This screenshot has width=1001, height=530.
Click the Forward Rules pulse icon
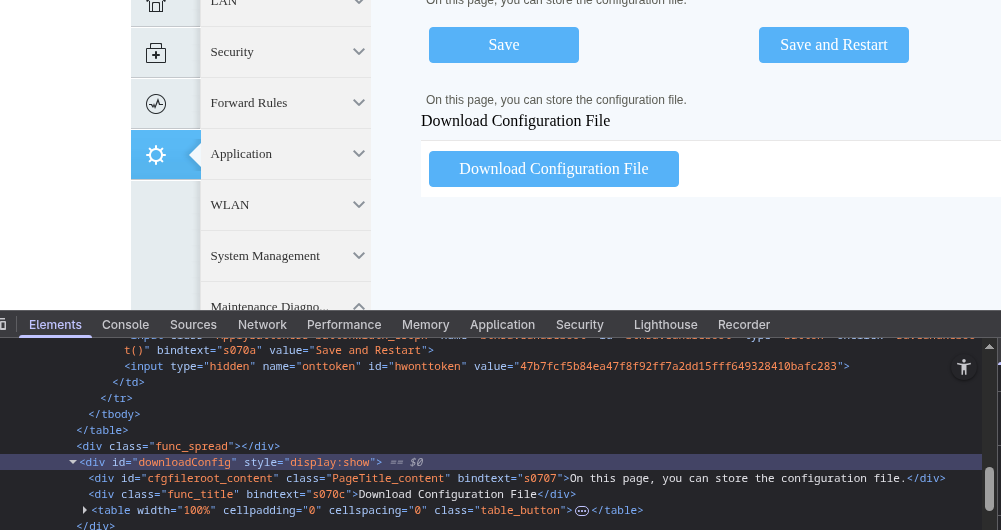[x=156, y=104]
